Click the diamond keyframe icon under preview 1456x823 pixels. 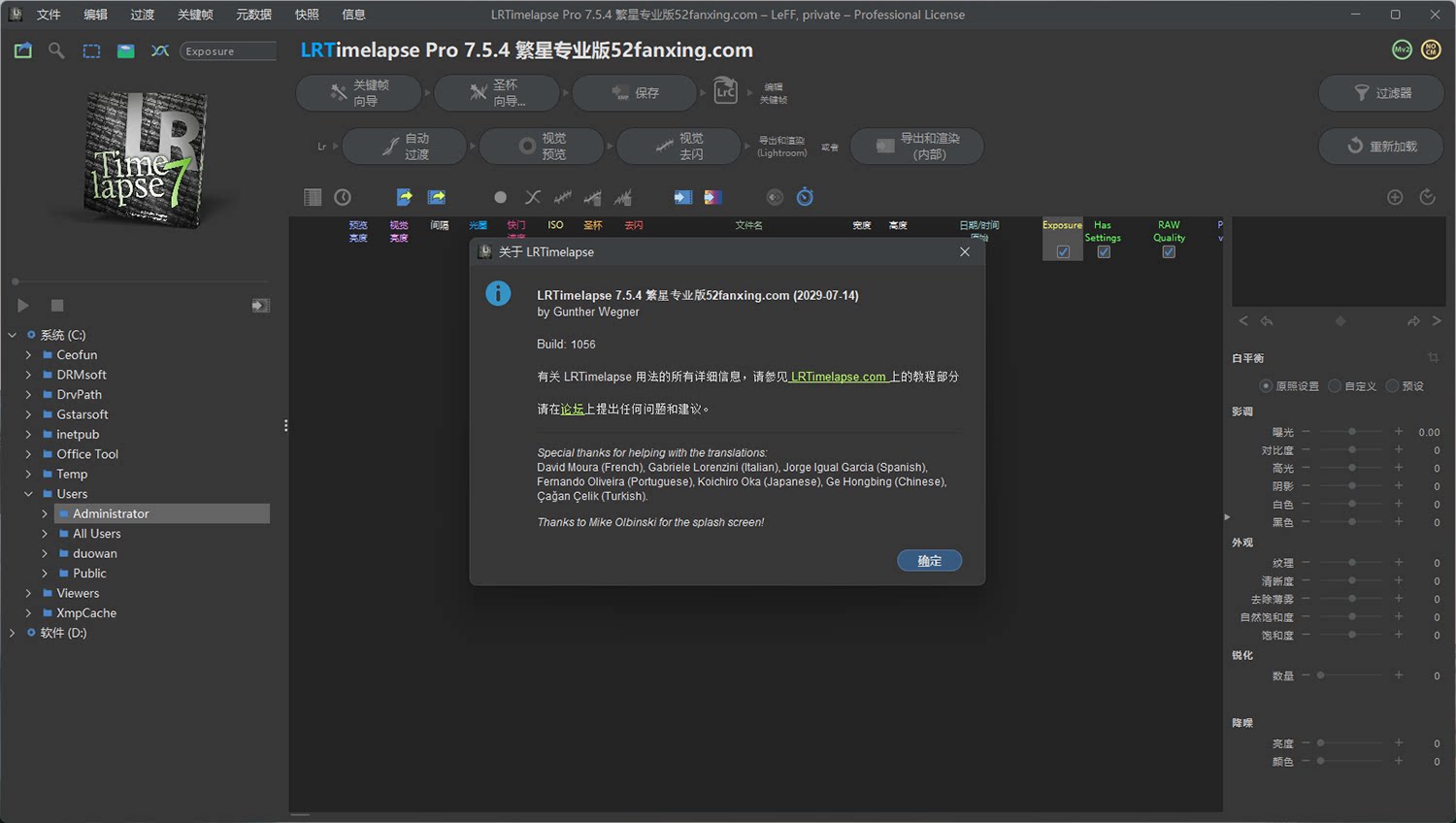[x=1340, y=321]
